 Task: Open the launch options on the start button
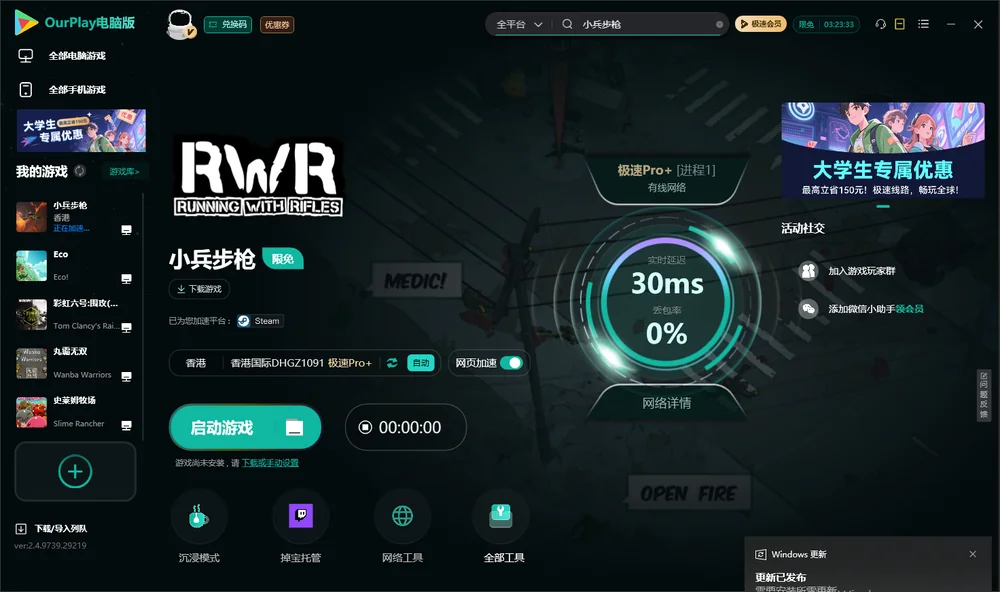pyautogui.click(x=294, y=427)
